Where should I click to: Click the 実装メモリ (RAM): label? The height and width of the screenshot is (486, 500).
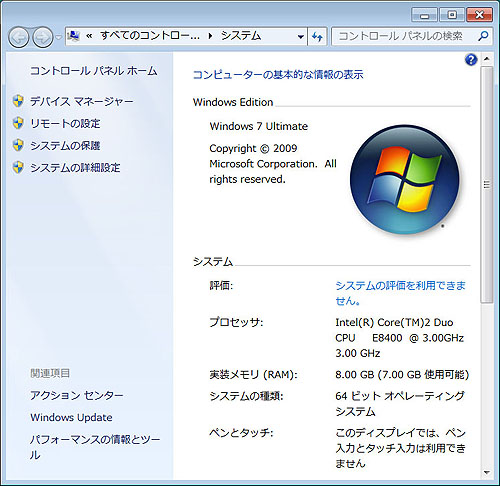click(x=253, y=375)
